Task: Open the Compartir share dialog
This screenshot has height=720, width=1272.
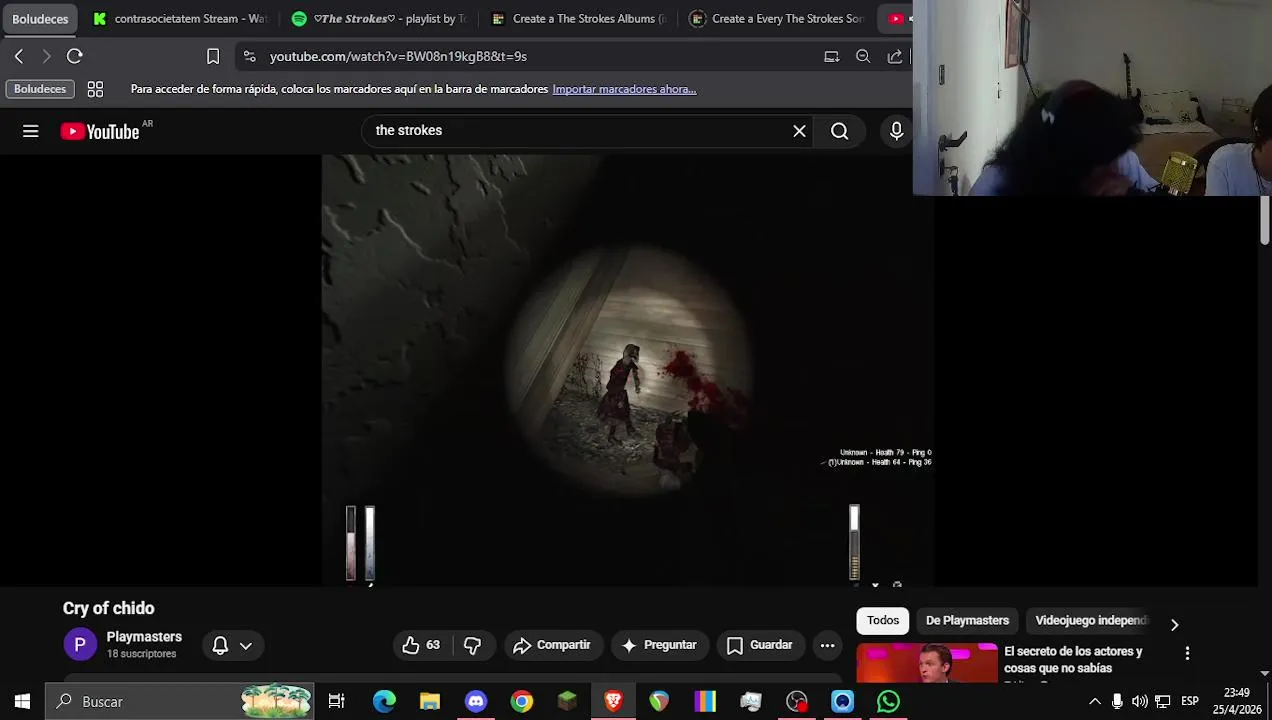Action: [x=552, y=645]
